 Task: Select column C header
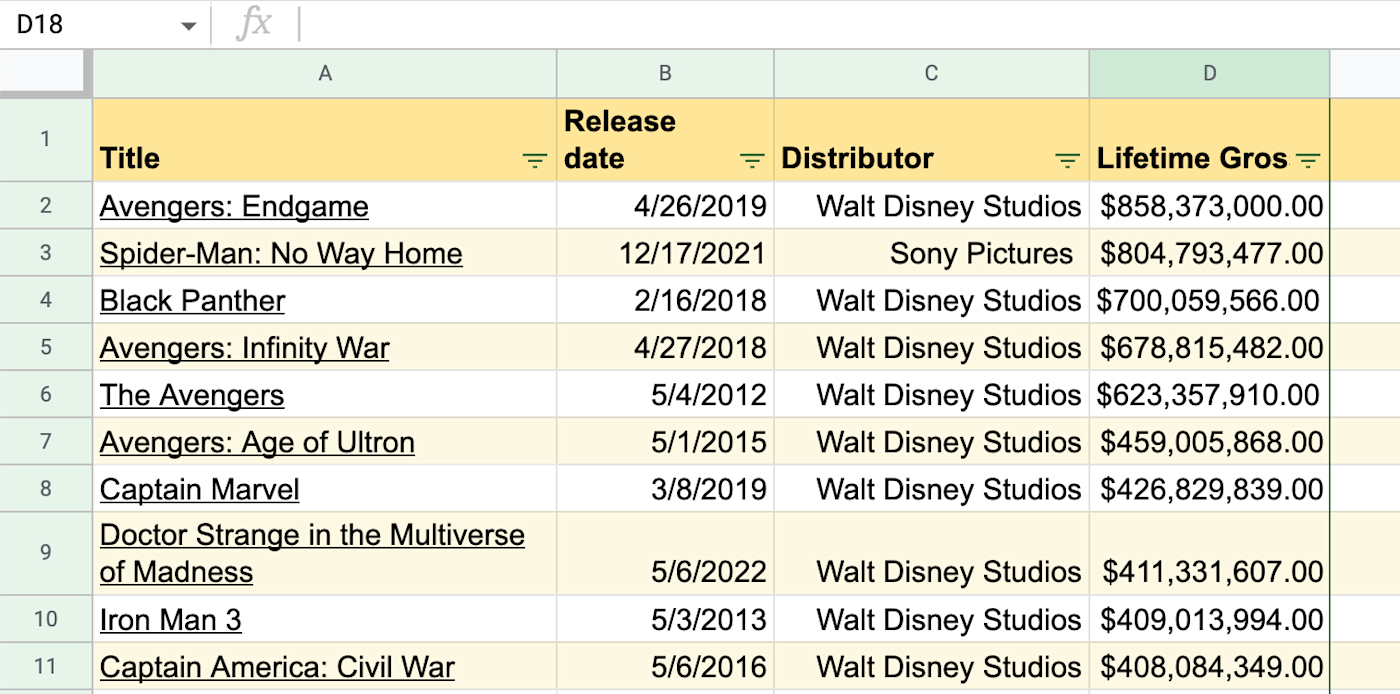tap(931, 73)
